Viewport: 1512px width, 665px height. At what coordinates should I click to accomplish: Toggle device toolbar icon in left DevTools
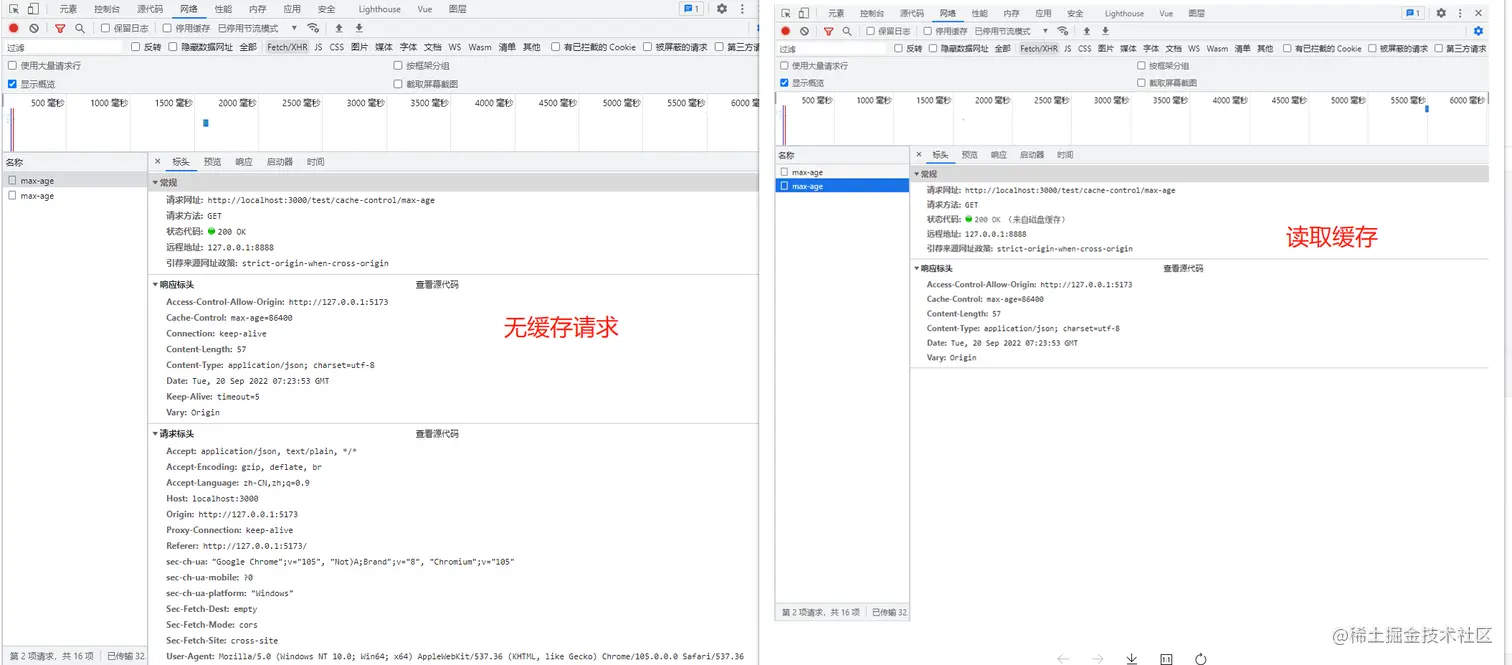[32, 9]
